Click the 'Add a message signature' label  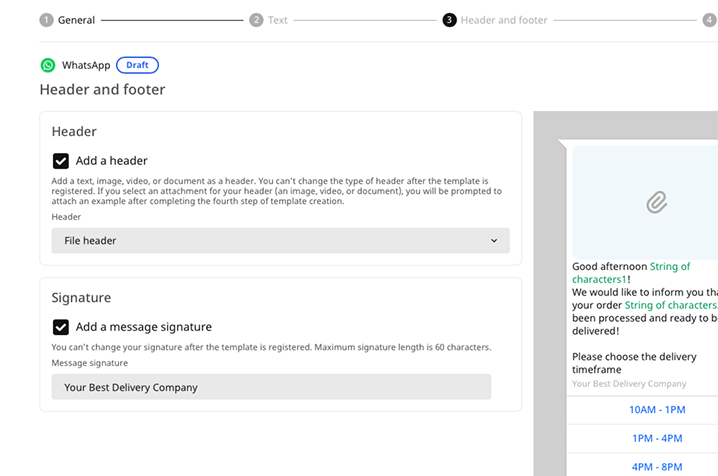tap(144, 327)
